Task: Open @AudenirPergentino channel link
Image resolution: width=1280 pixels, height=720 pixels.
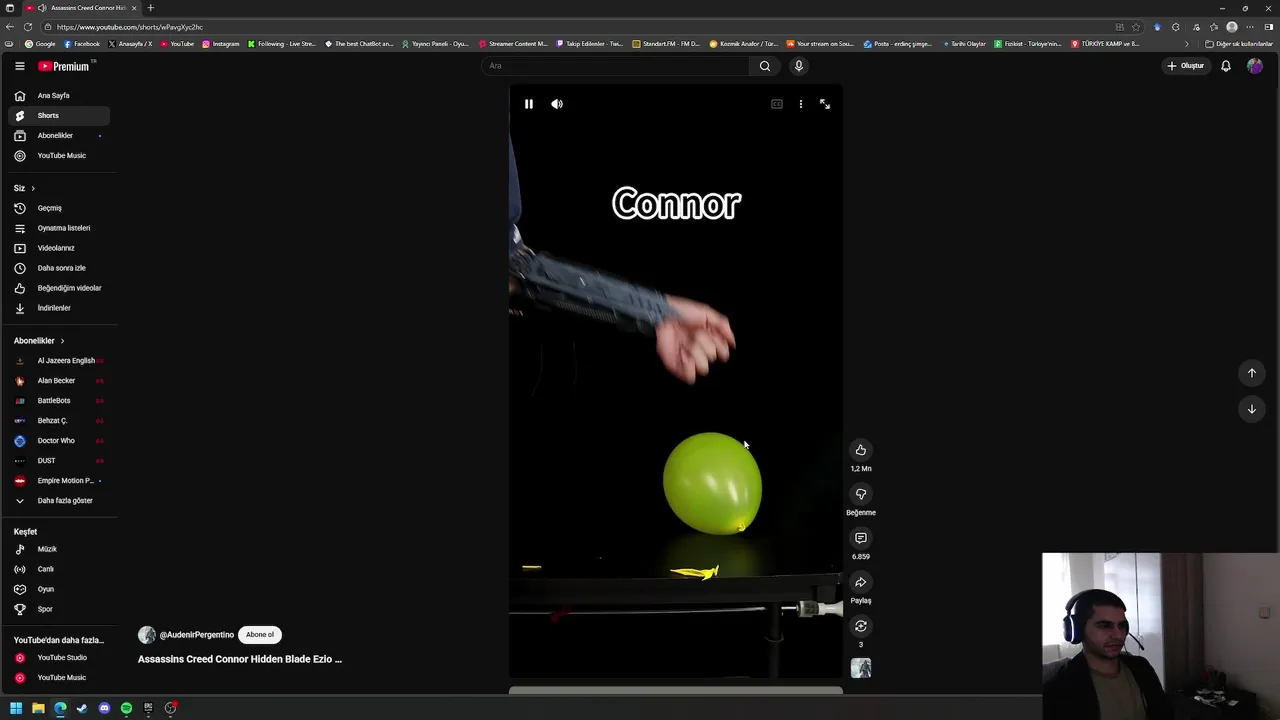Action: tap(196, 635)
